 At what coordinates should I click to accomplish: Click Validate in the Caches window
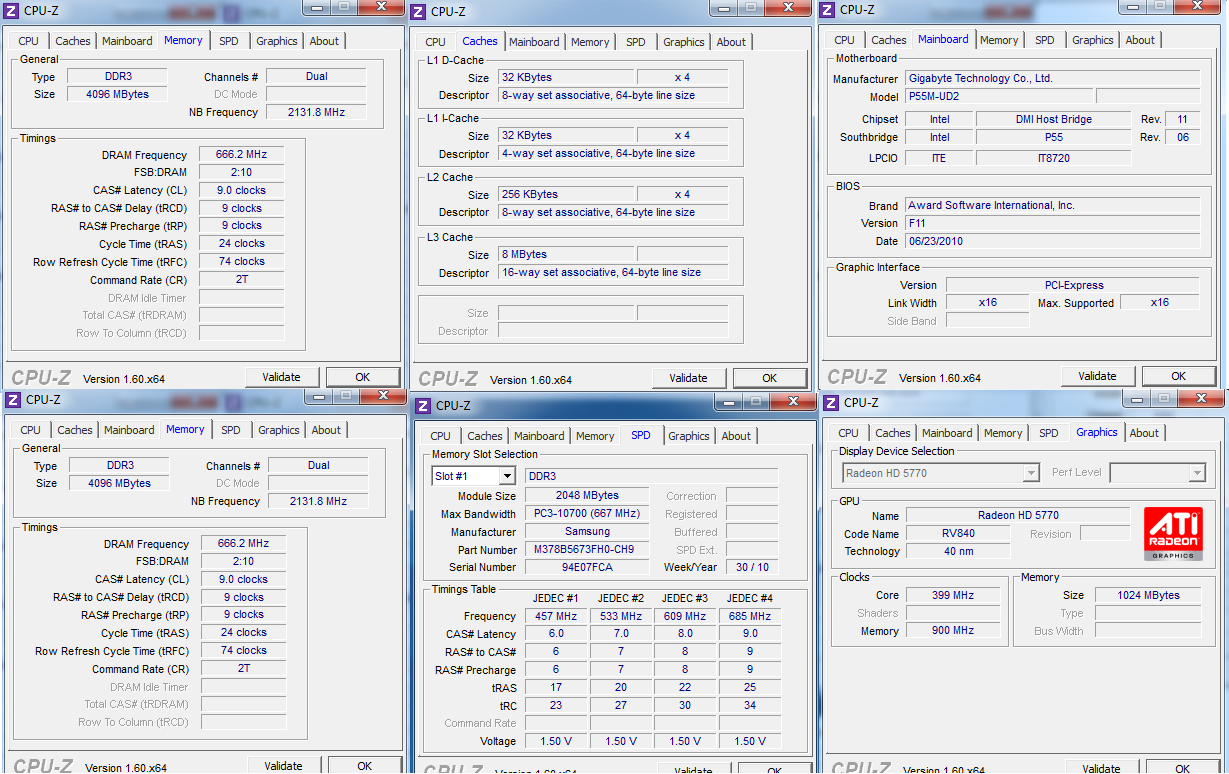point(688,378)
